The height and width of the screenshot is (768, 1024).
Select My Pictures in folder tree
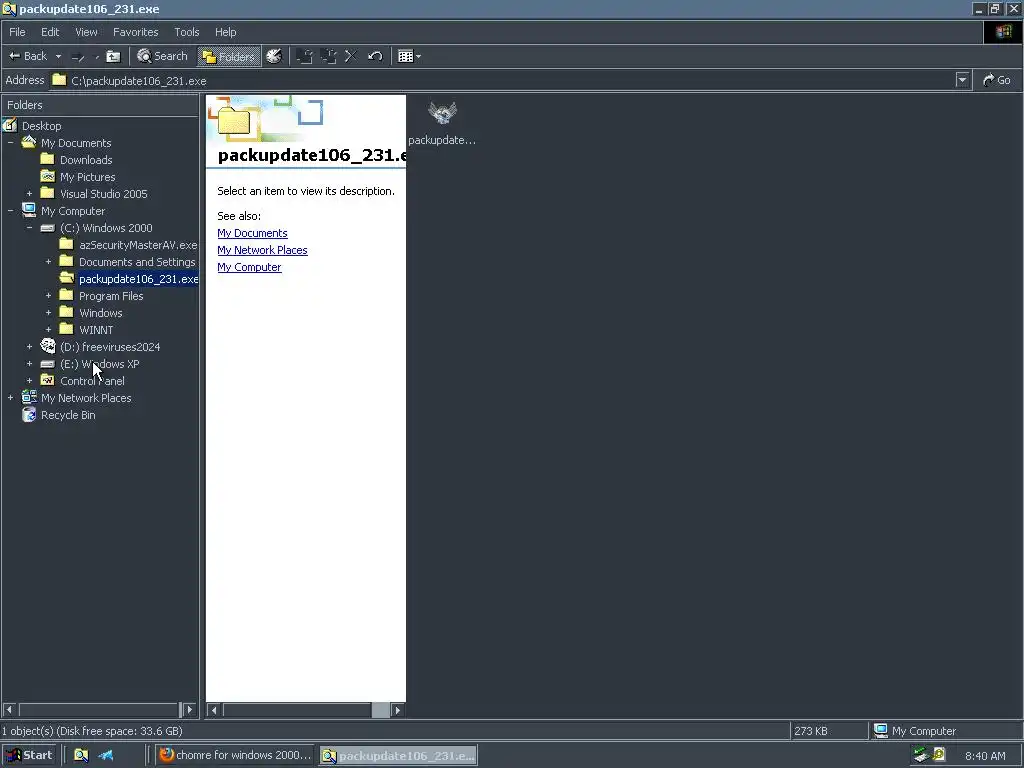point(87,177)
